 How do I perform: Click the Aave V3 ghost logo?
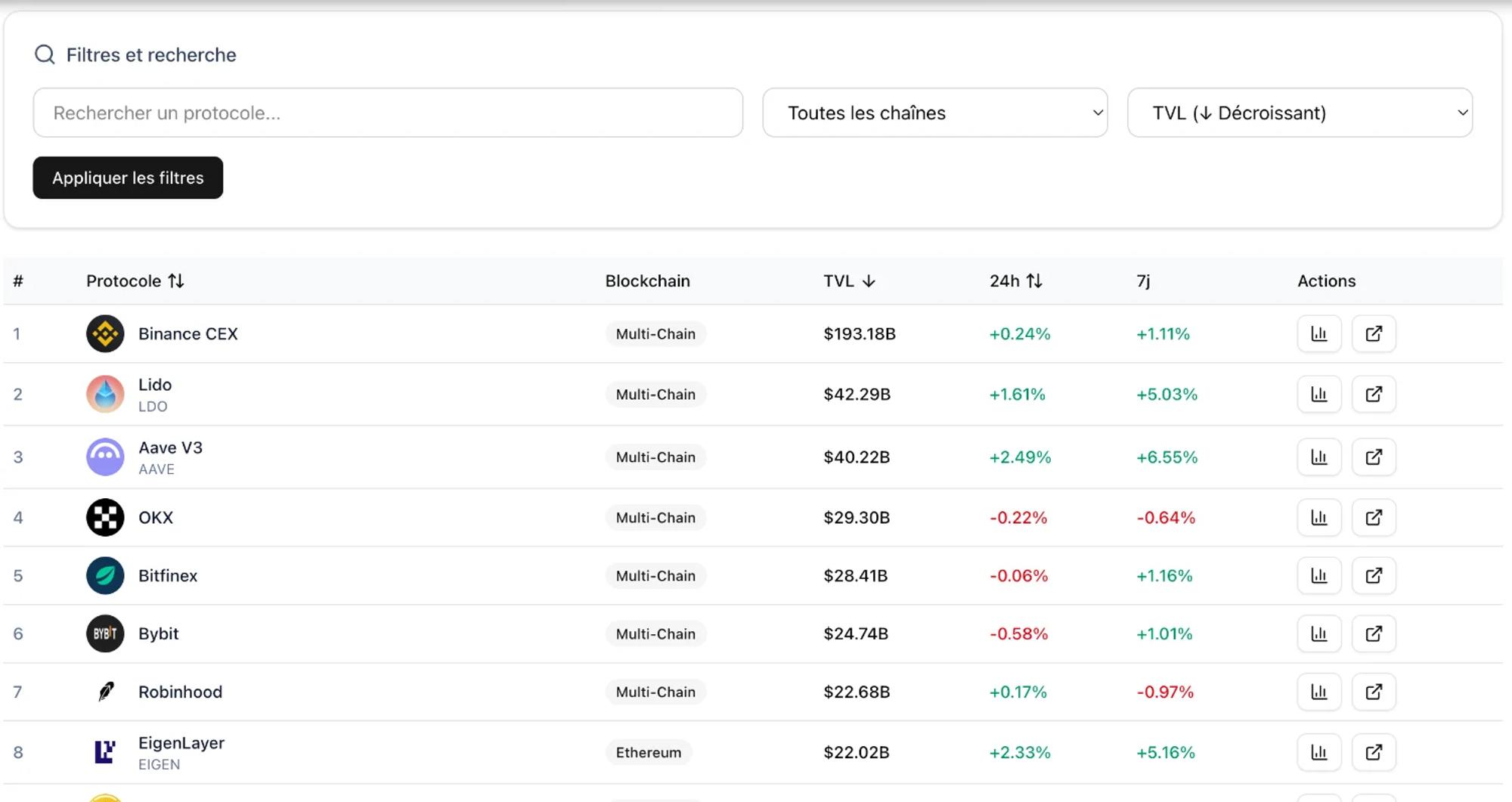tap(105, 457)
